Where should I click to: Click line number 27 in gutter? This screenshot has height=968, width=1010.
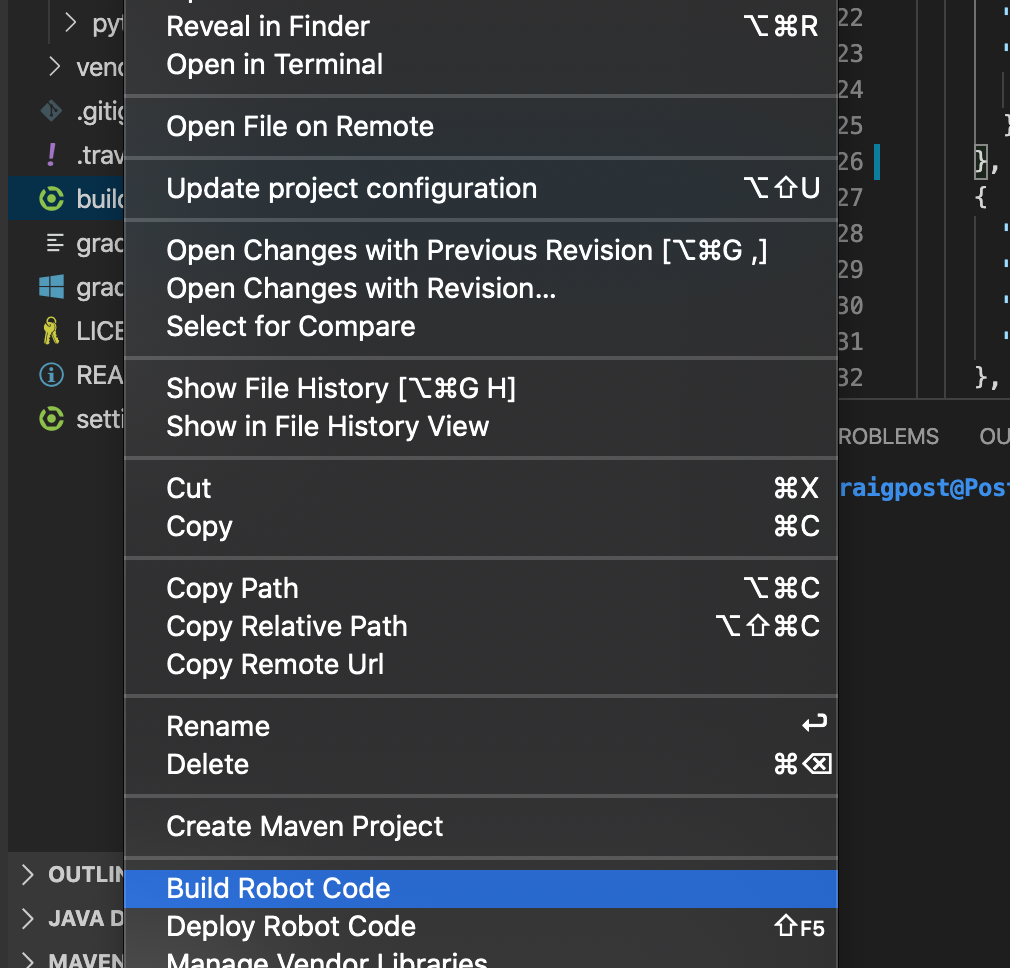pyautogui.click(x=851, y=197)
